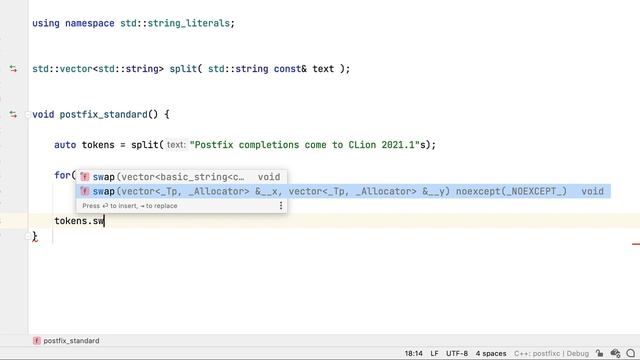
Task: Click the 'text:' parameter hint in split call
Action: (176, 145)
